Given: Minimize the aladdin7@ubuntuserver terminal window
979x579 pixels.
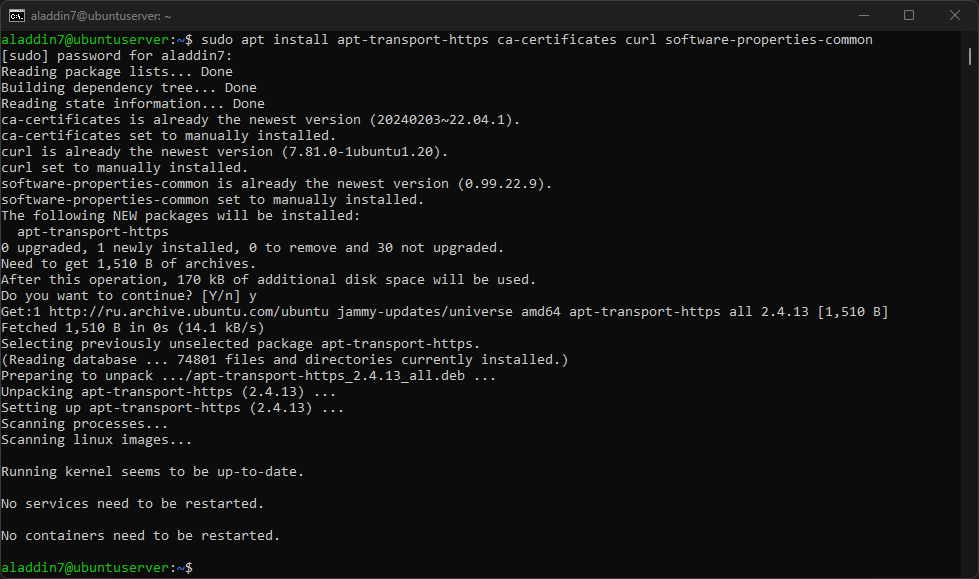Looking at the screenshot, I should tap(863, 15).
